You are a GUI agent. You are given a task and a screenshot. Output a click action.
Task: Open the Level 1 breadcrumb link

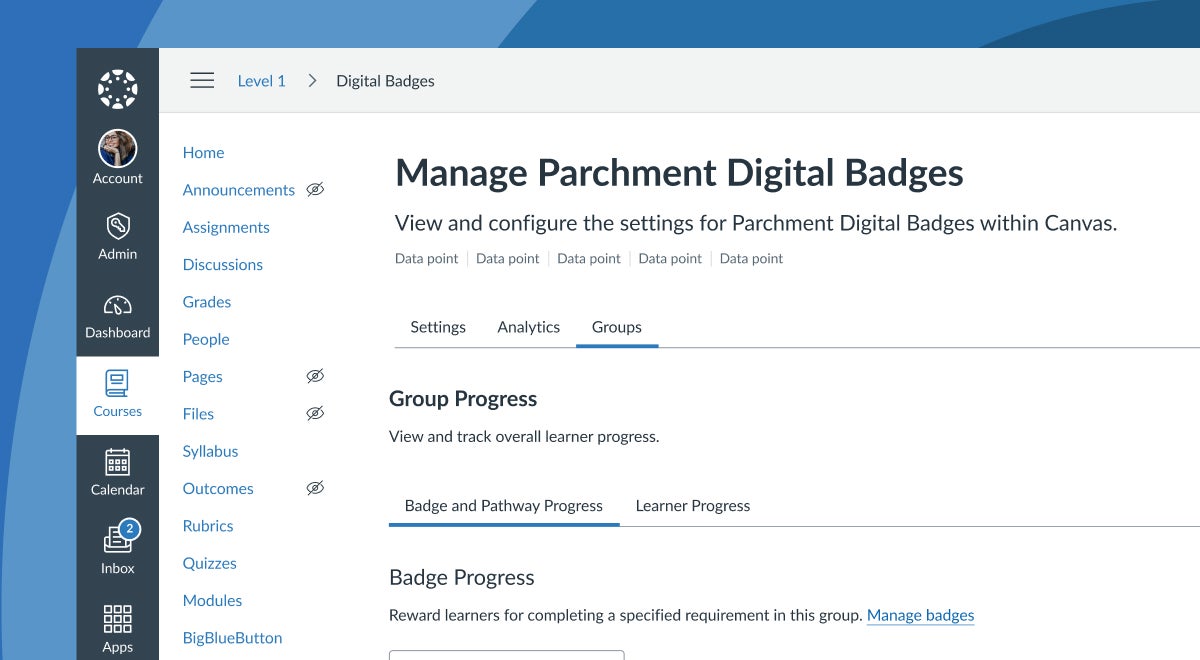point(261,81)
